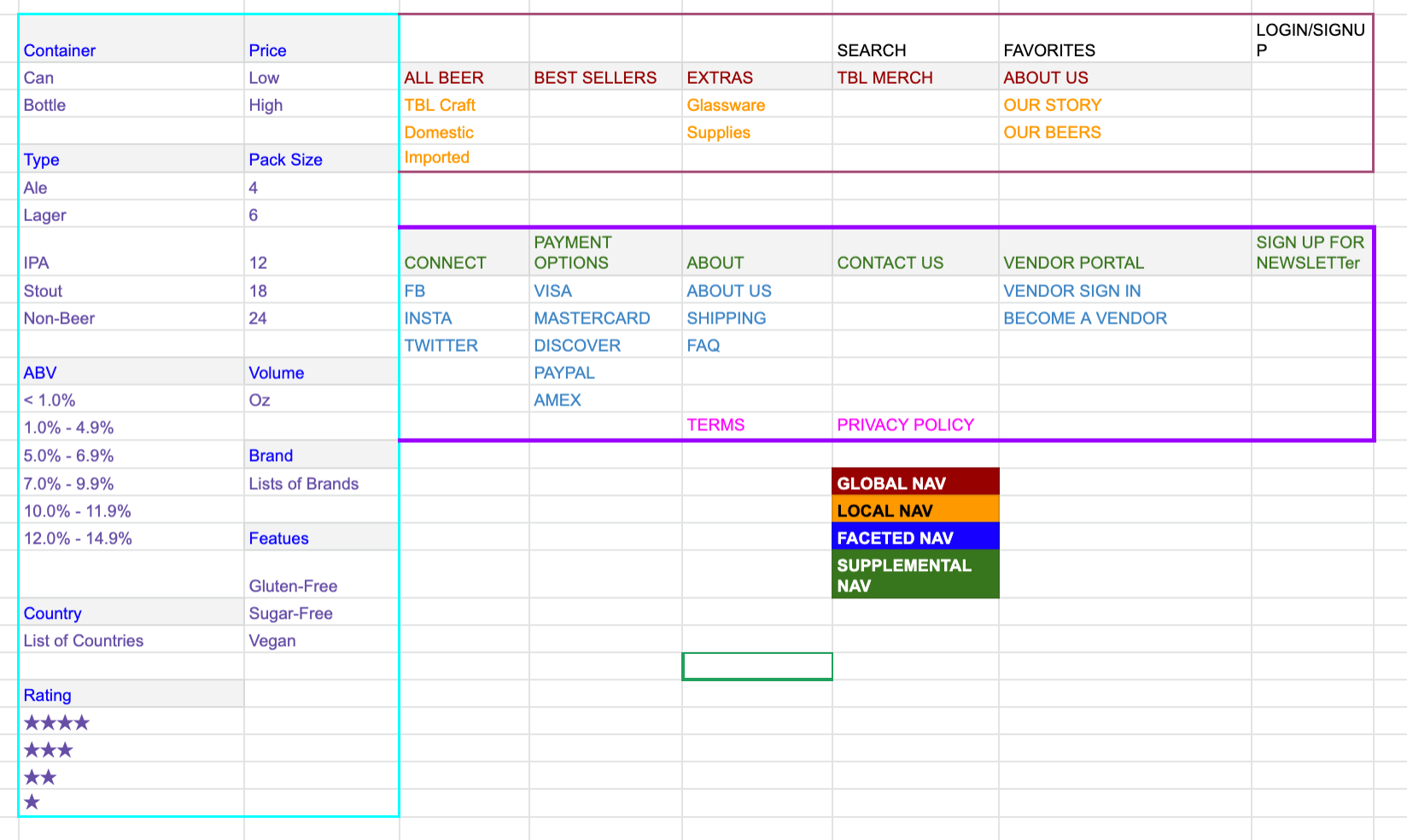Select the 'TERMS' cell
This screenshot has width=1407, height=840.
757,425
